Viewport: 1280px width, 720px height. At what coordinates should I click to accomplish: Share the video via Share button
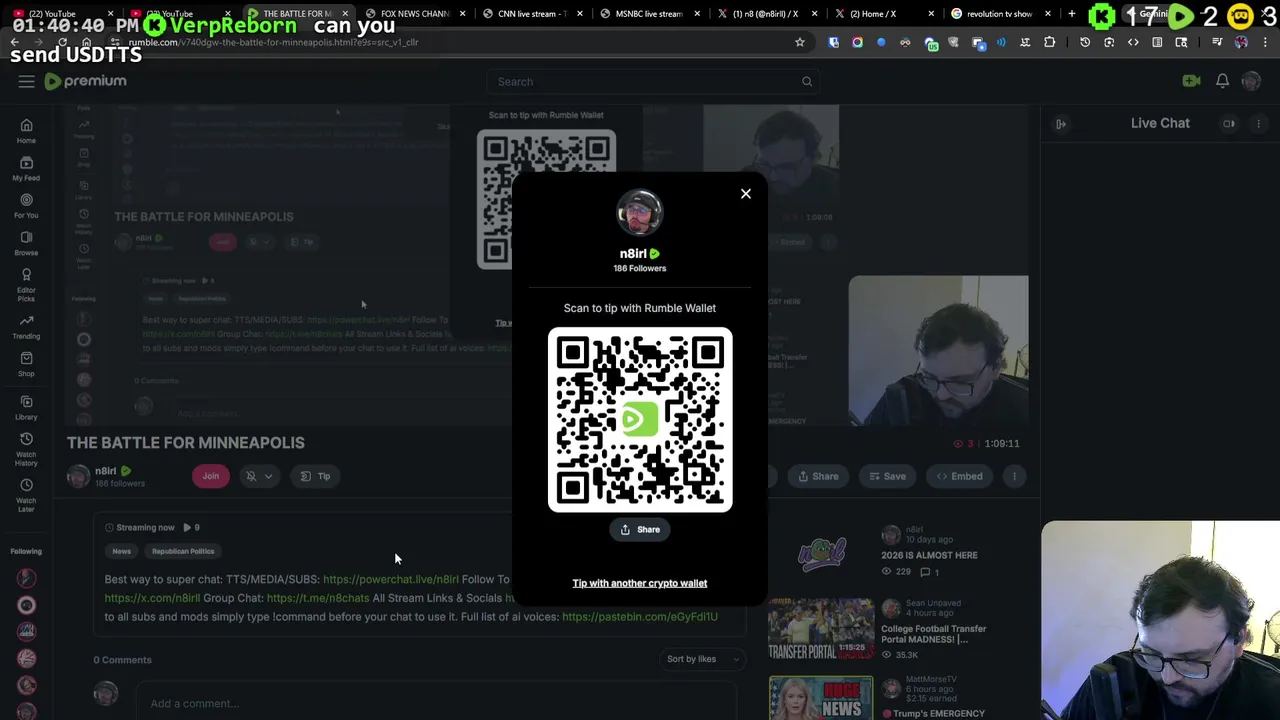817,476
